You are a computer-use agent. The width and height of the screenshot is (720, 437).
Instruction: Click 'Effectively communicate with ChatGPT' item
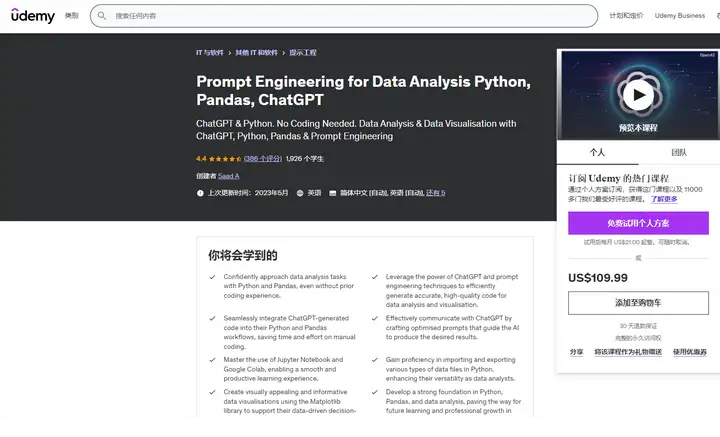(x=452, y=328)
